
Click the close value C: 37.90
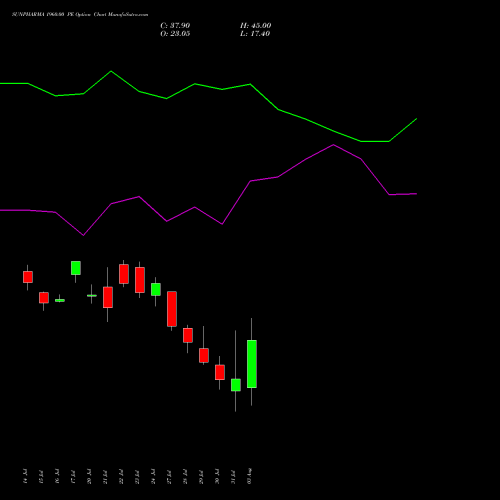[x=175, y=26]
